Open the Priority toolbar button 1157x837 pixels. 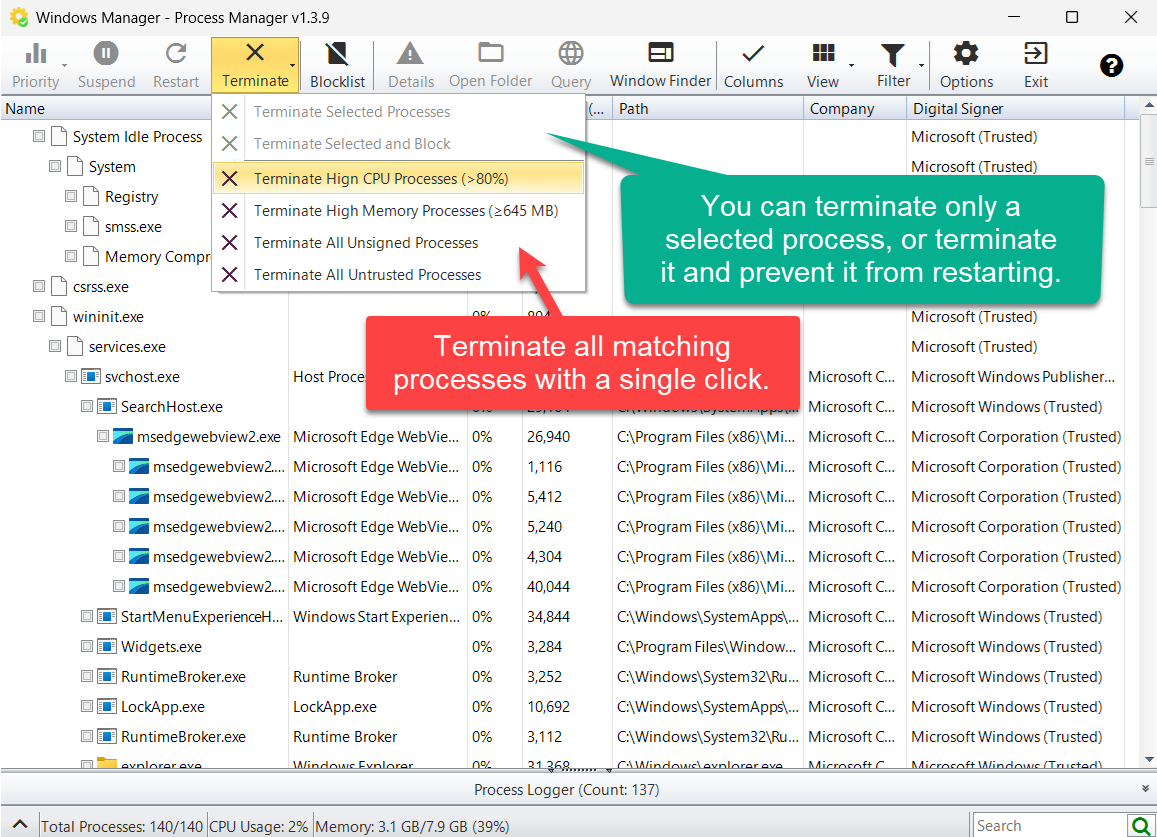tap(35, 65)
